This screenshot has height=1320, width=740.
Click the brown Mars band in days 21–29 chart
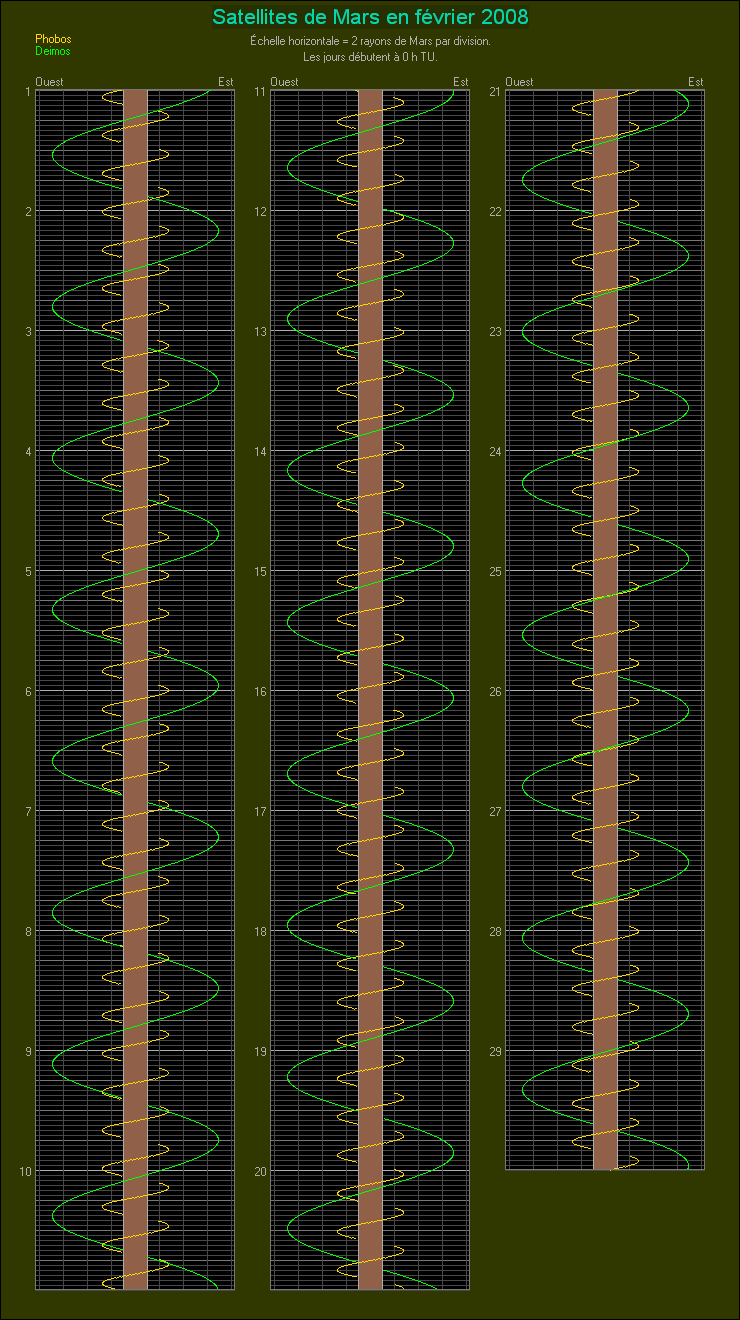(605, 630)
